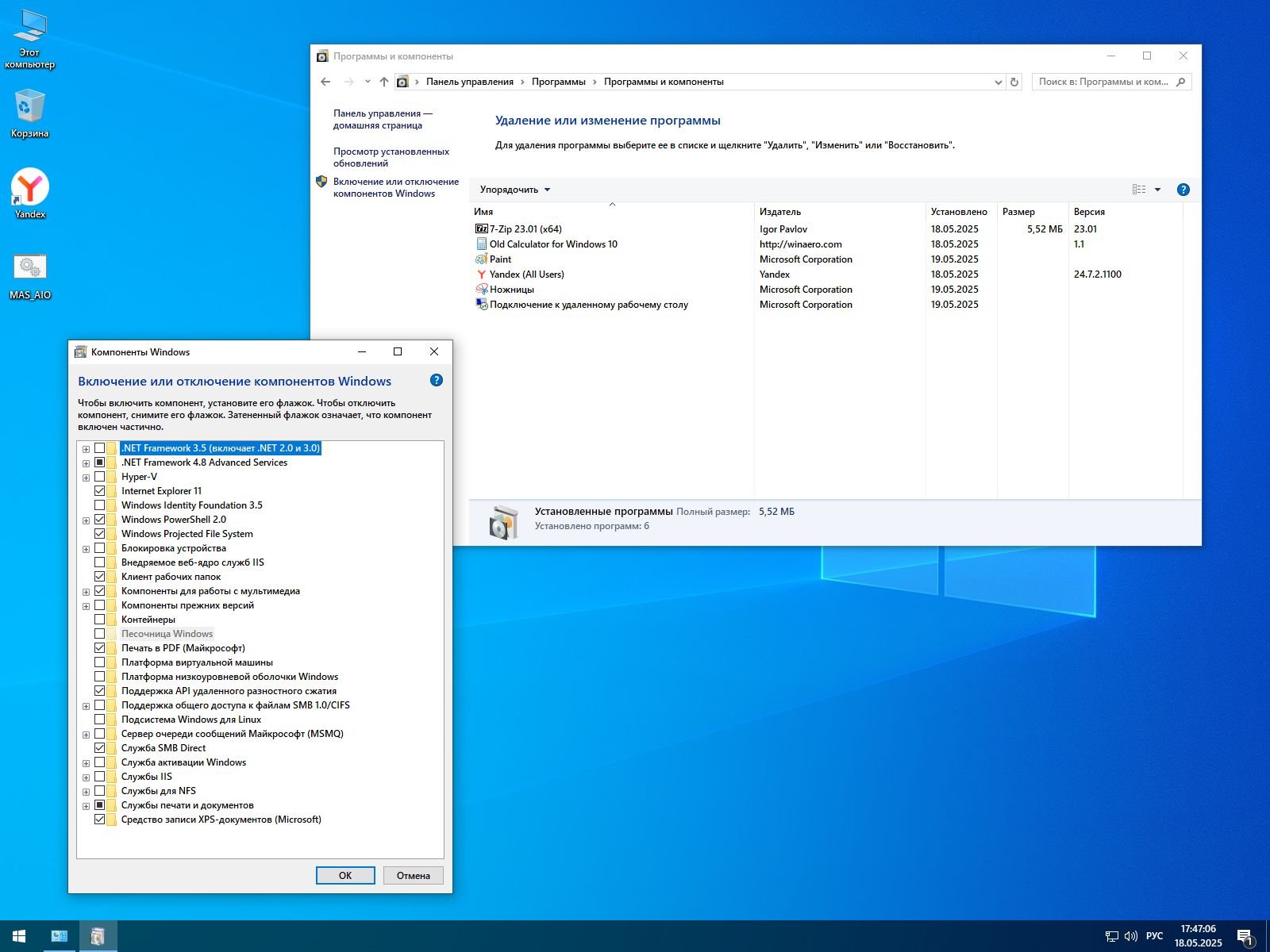The width and height of the screenshot is (1270, 952).
Task: Expand Службы IIS tree node
Action: pos(86,777)
